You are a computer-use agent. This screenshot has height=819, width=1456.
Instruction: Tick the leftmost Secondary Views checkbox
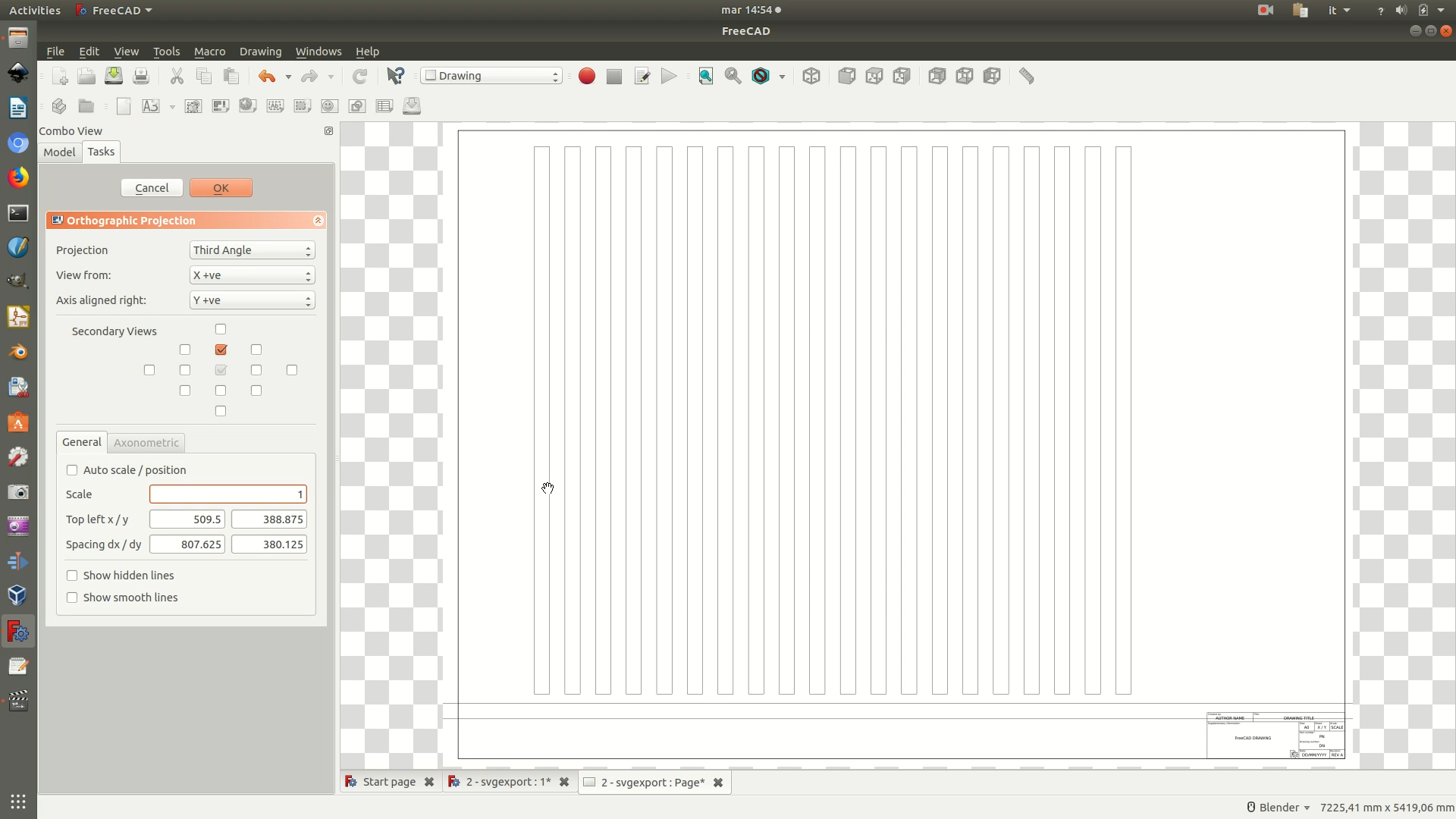point(149,370)
